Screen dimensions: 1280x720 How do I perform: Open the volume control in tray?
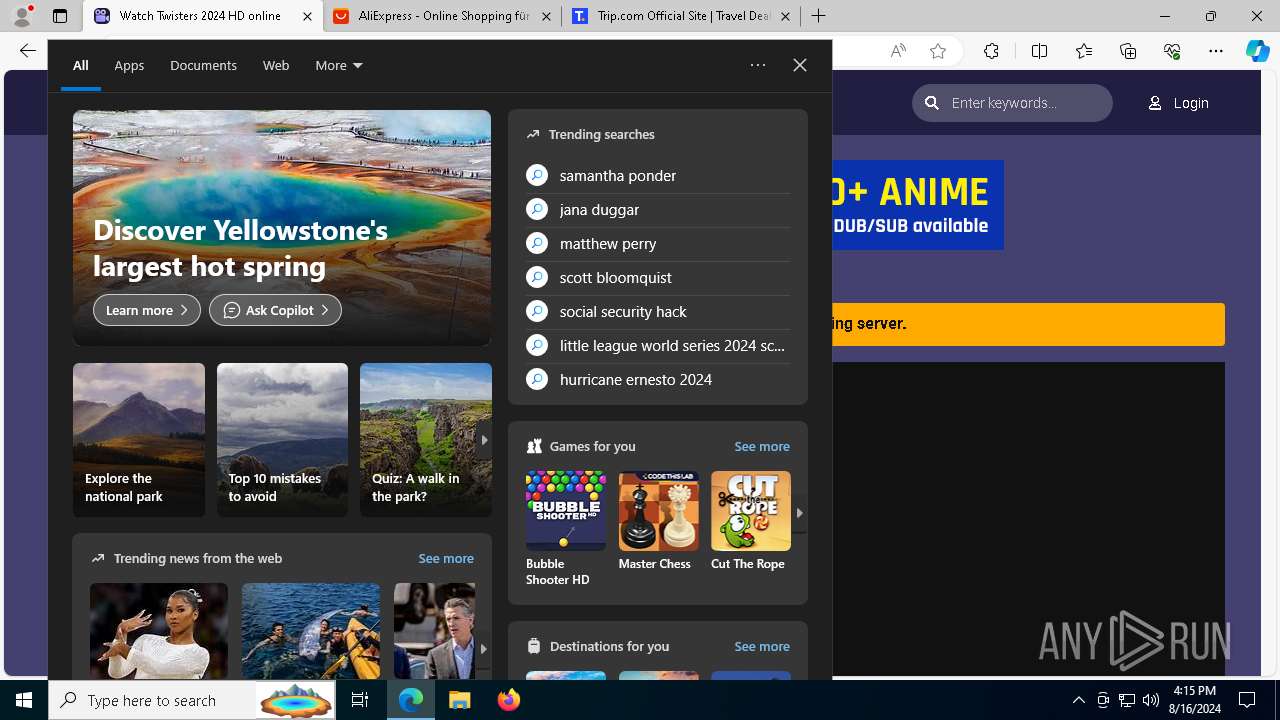(x=1151, y=700)
